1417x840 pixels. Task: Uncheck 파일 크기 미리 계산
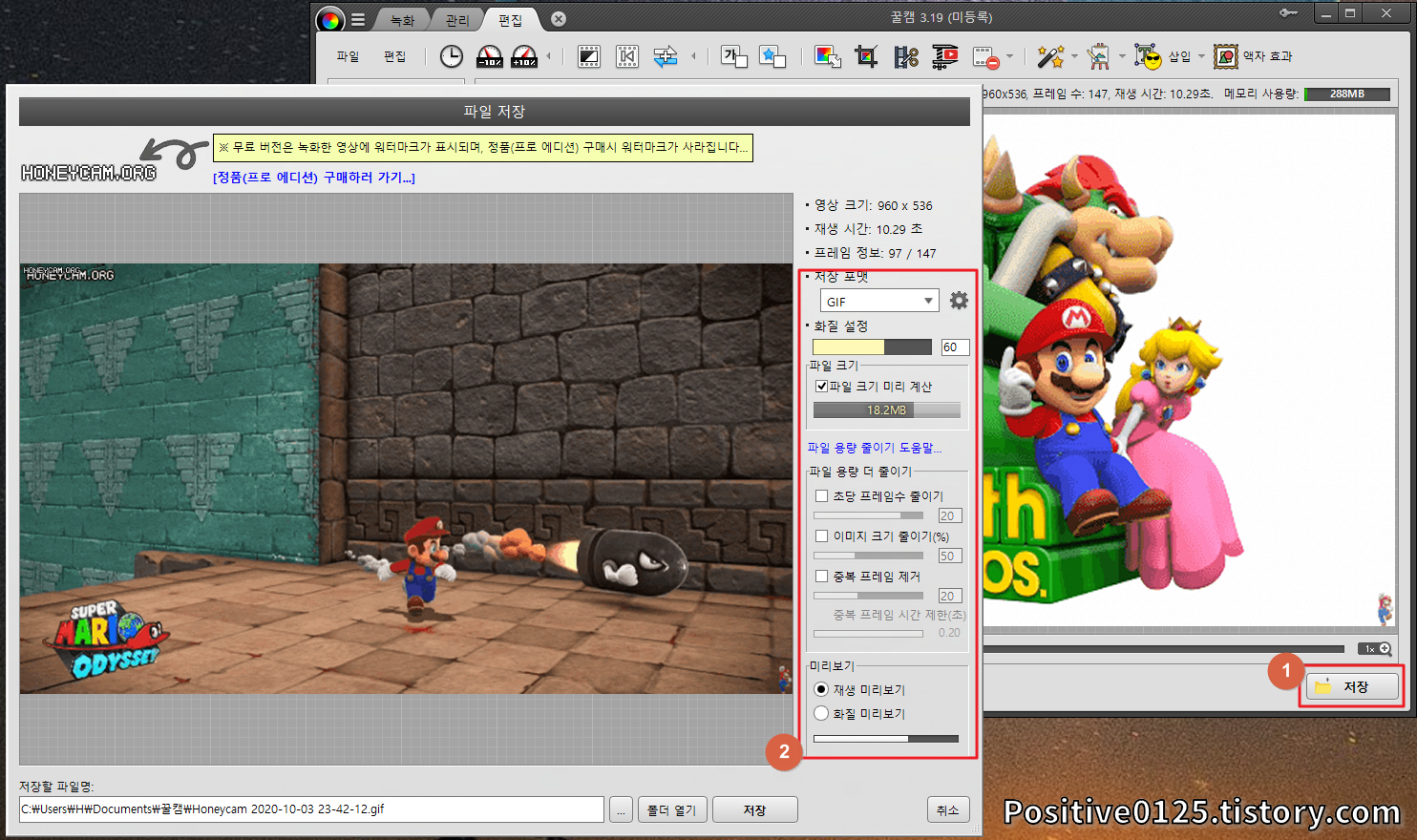[821, 387]
